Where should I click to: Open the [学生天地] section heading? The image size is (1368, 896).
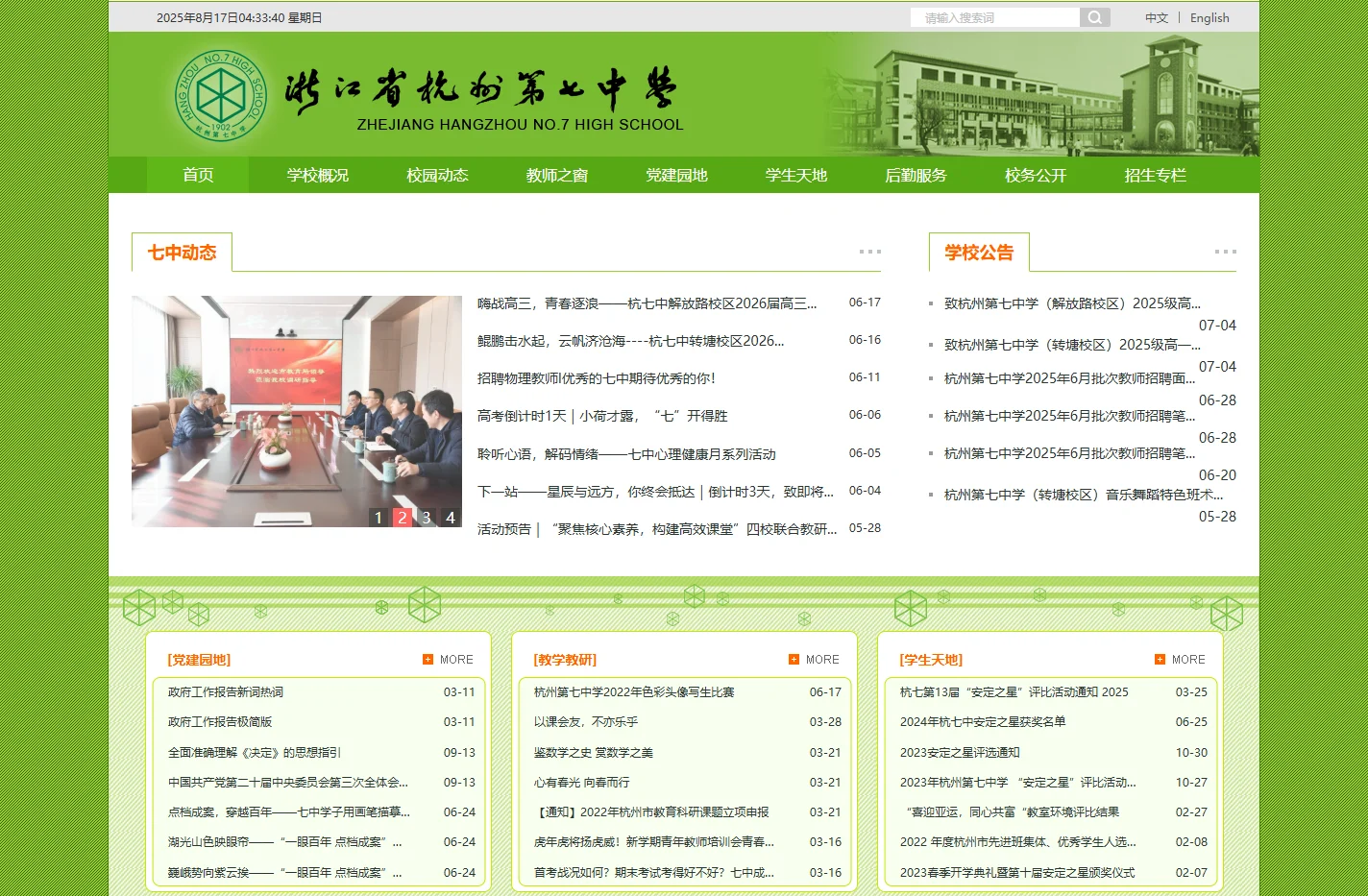[x=931, y=660]
